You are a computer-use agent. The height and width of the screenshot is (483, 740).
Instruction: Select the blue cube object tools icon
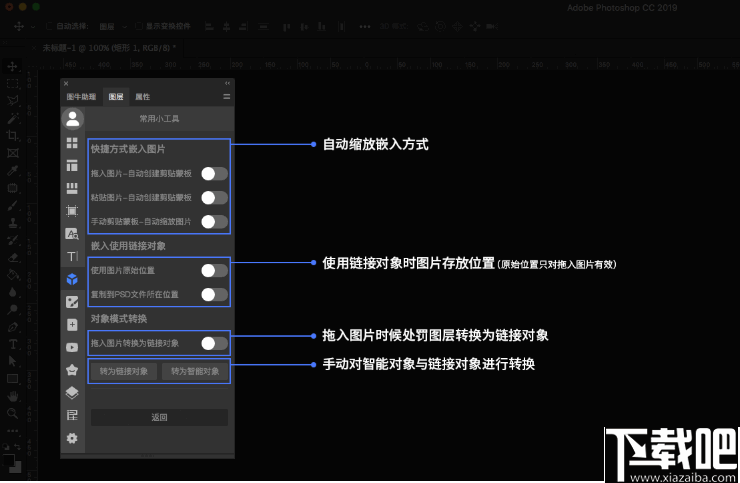click(72, 279)
